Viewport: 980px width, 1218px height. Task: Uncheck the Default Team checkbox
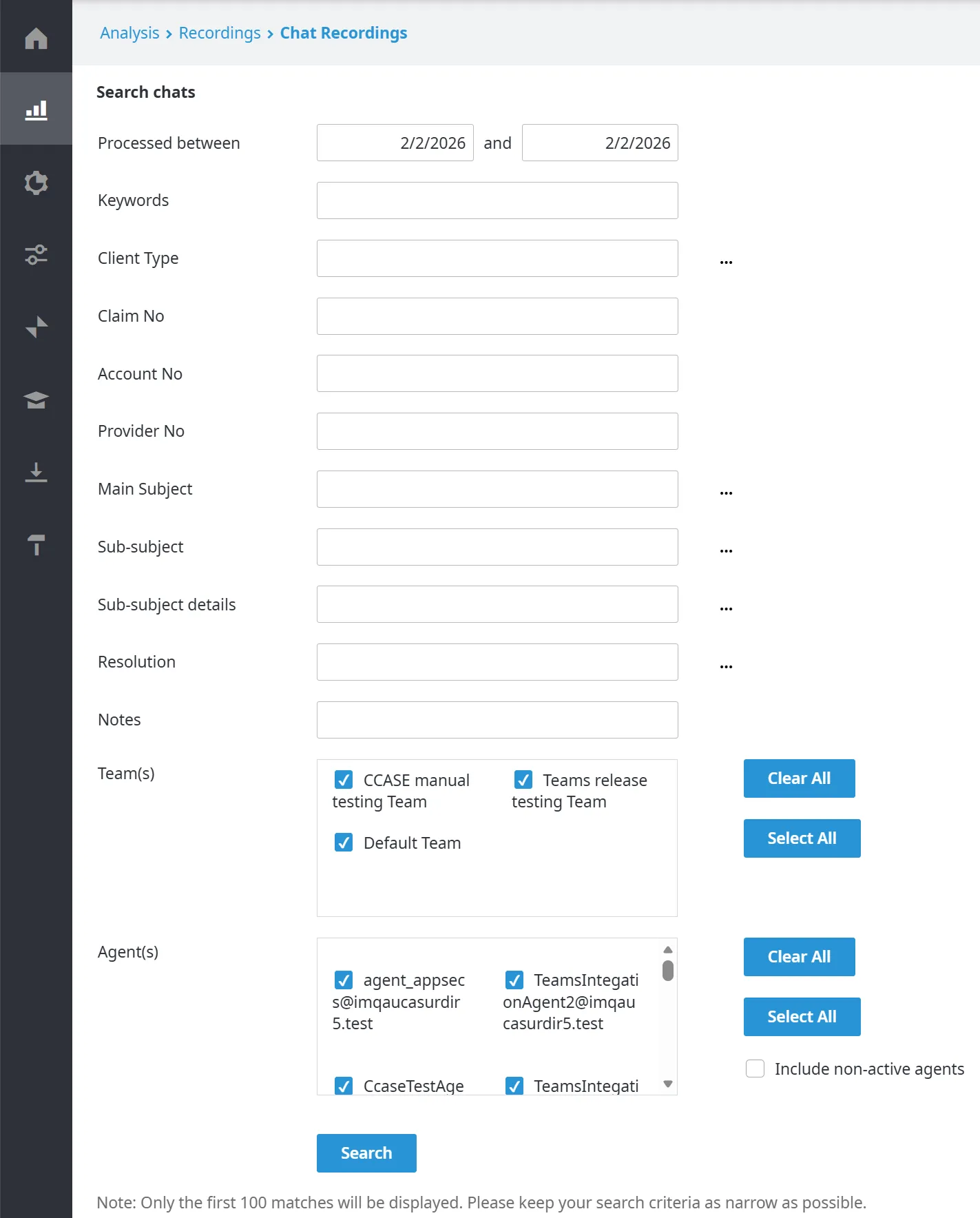point(344,843)
